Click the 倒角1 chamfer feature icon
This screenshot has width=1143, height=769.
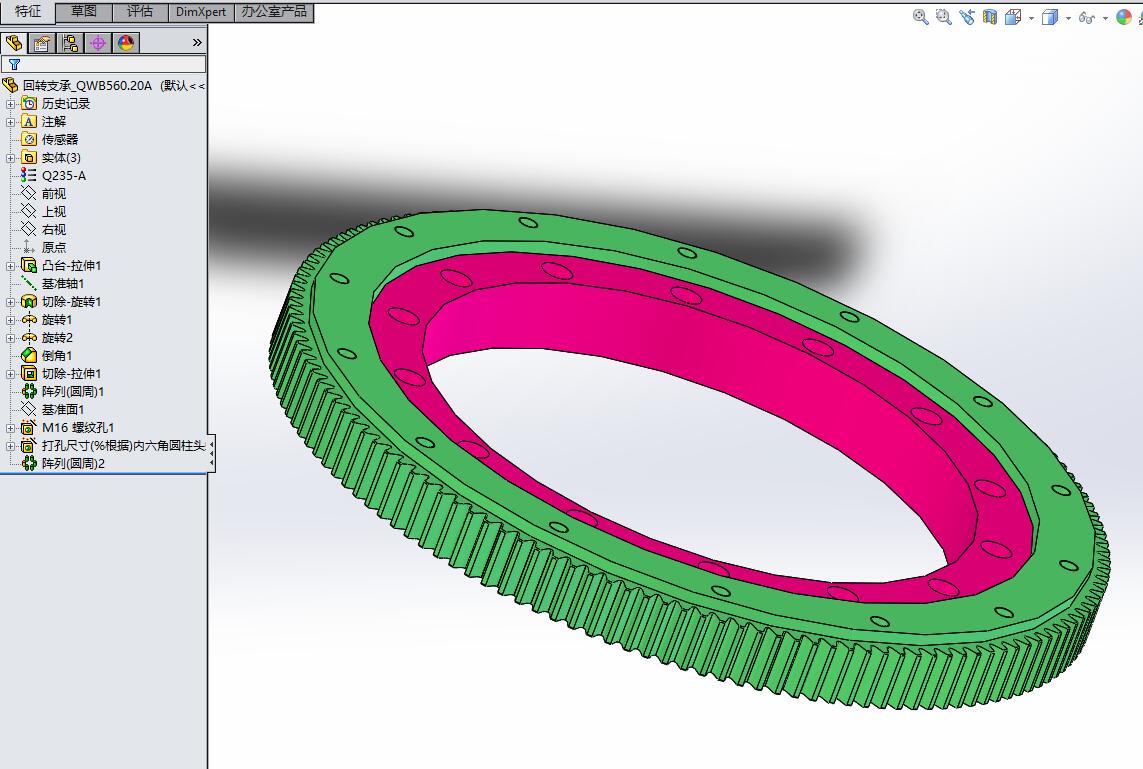28,356
